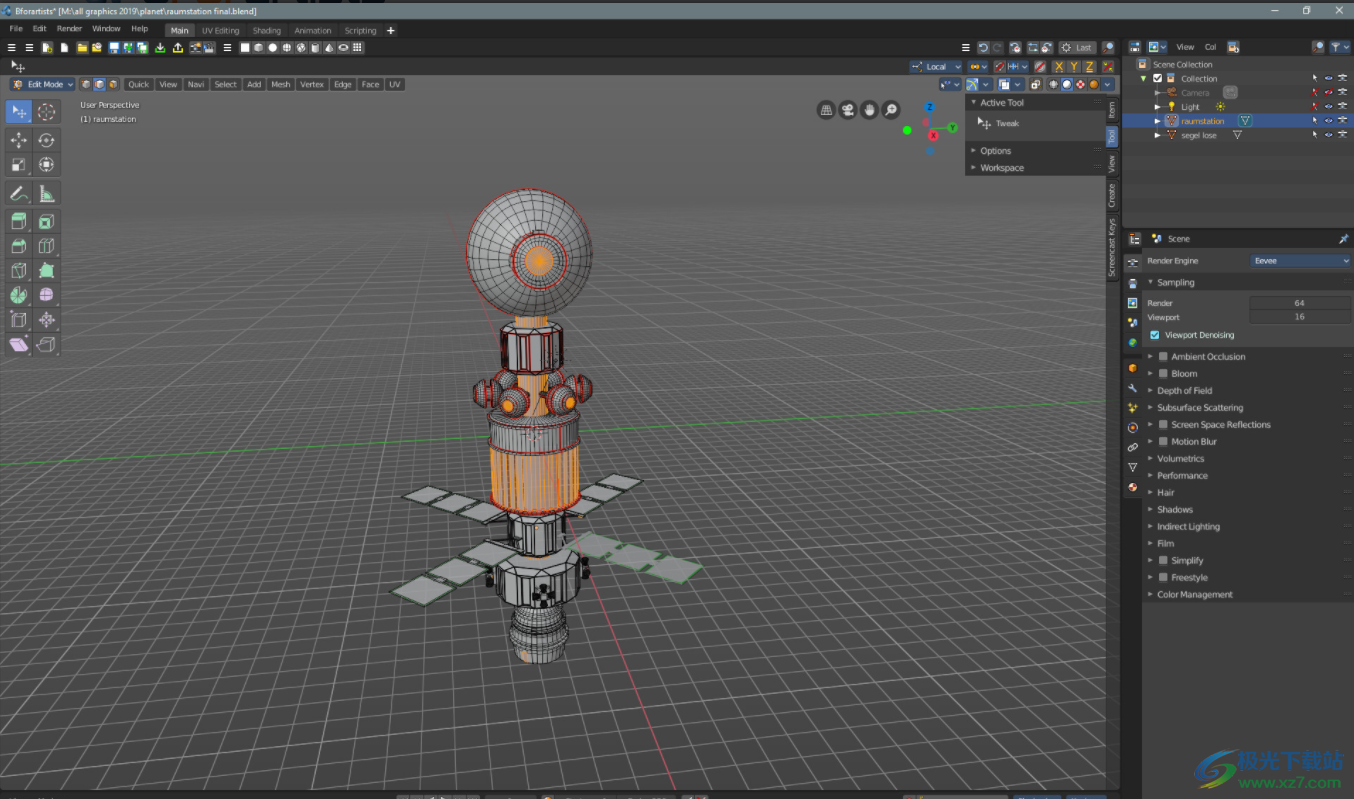Activate the Move tool
The width and height of the screenshot is (1354, 799).
(x=19, y=140)
